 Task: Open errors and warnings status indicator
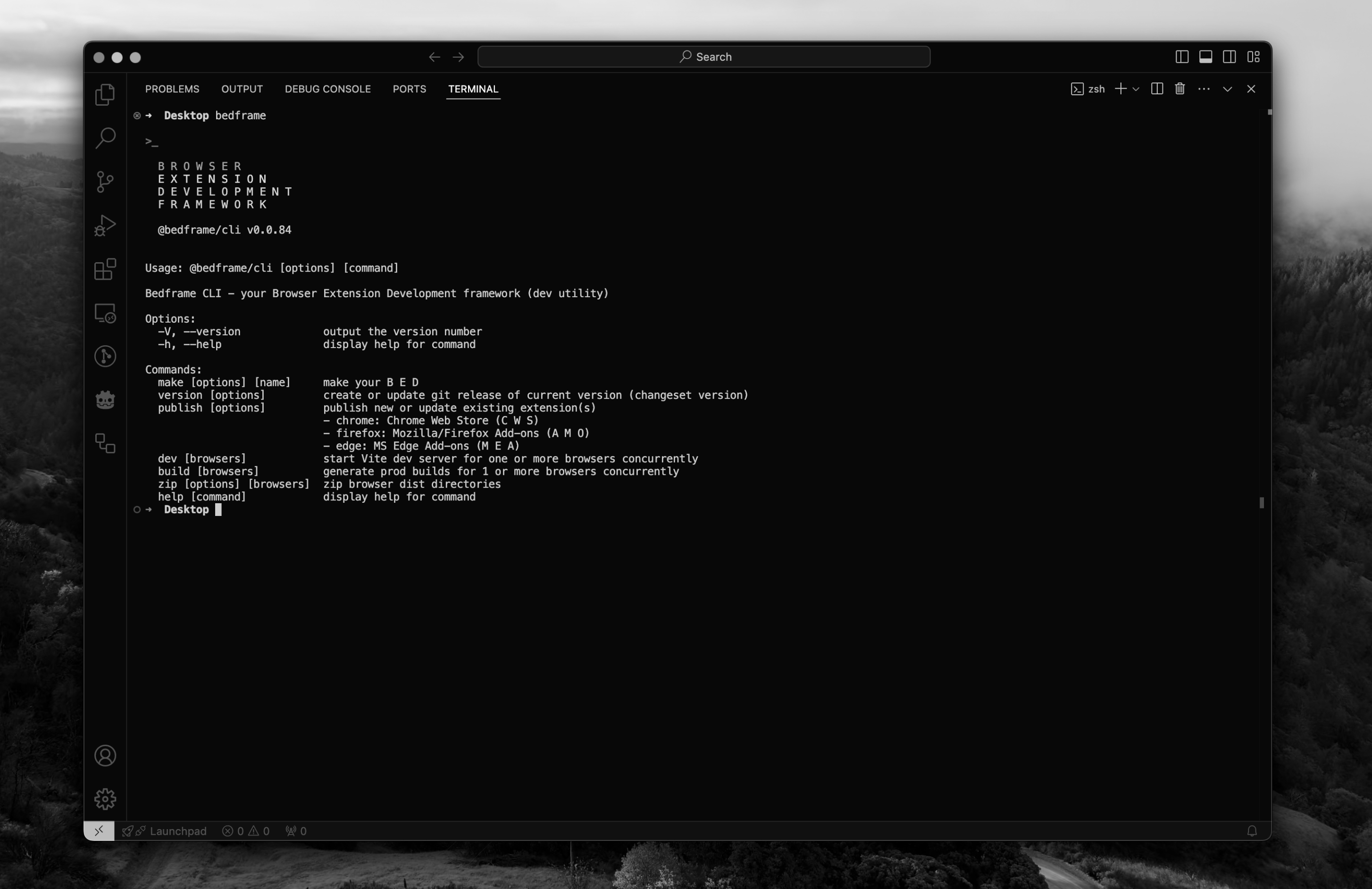tap(246, 831)
